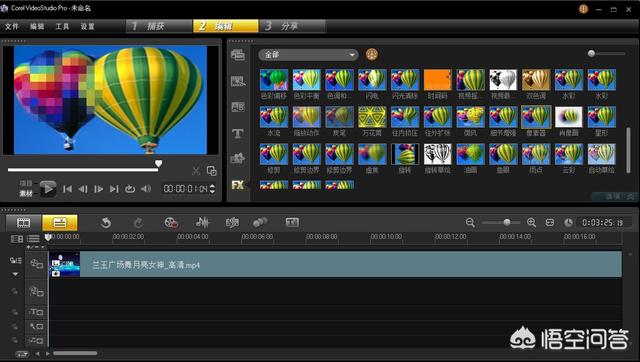640x362 pixels.
Task: Select the 万花筒 kaleidoscope filter thumbnail
Action: [x=372, y=117]
